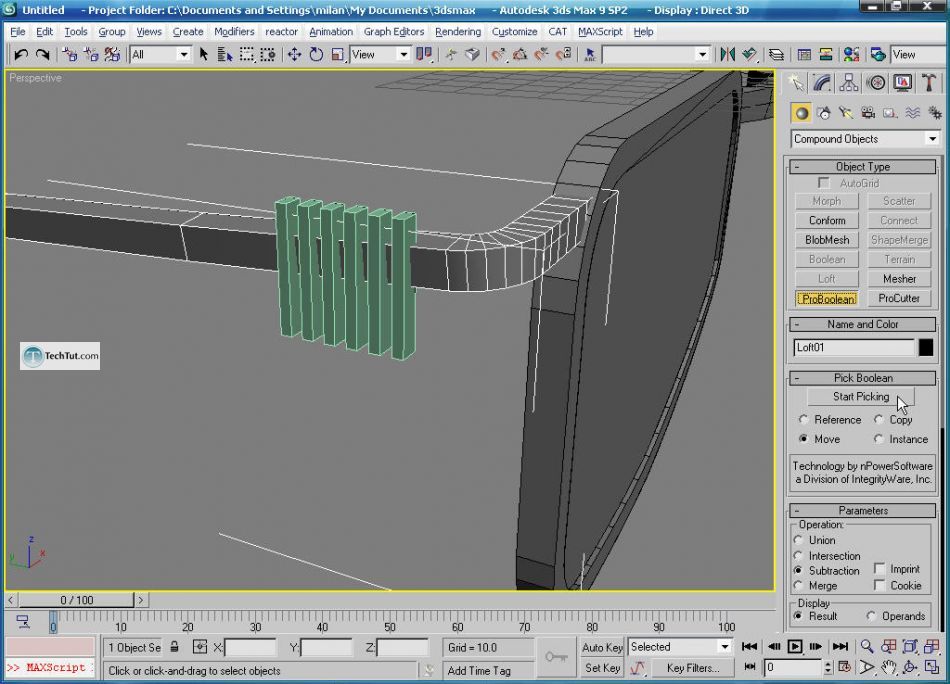Toggle the Auto Key button
Viewport: 950px width, 684px height.
coord(602,647)
